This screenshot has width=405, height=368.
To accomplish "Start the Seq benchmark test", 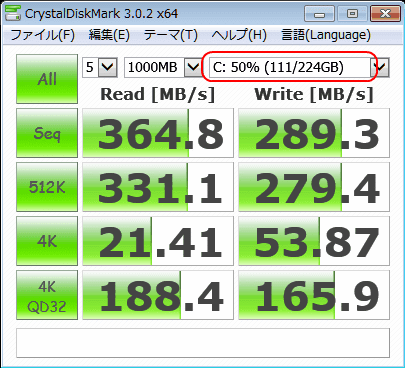I will coord(47,133).
